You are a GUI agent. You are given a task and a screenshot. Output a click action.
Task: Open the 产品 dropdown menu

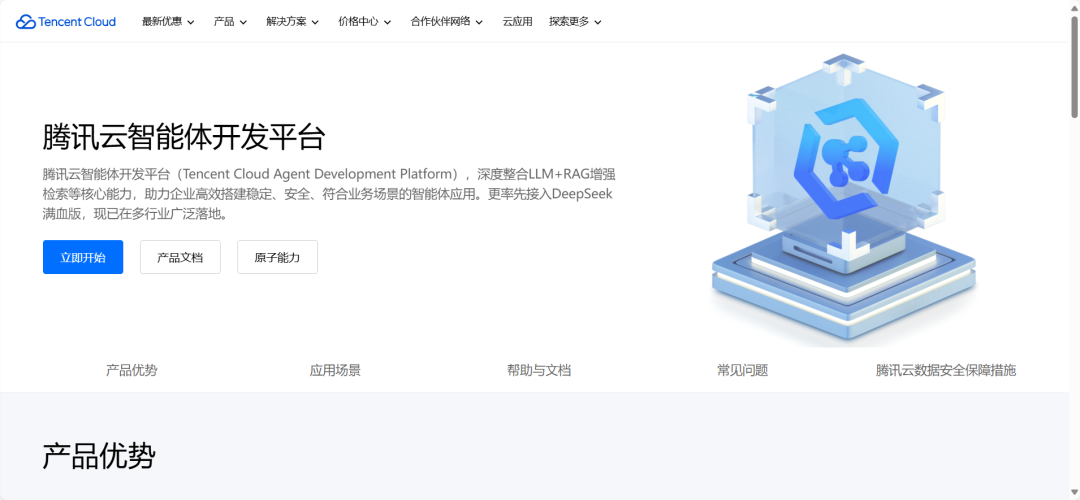[230, 21]
